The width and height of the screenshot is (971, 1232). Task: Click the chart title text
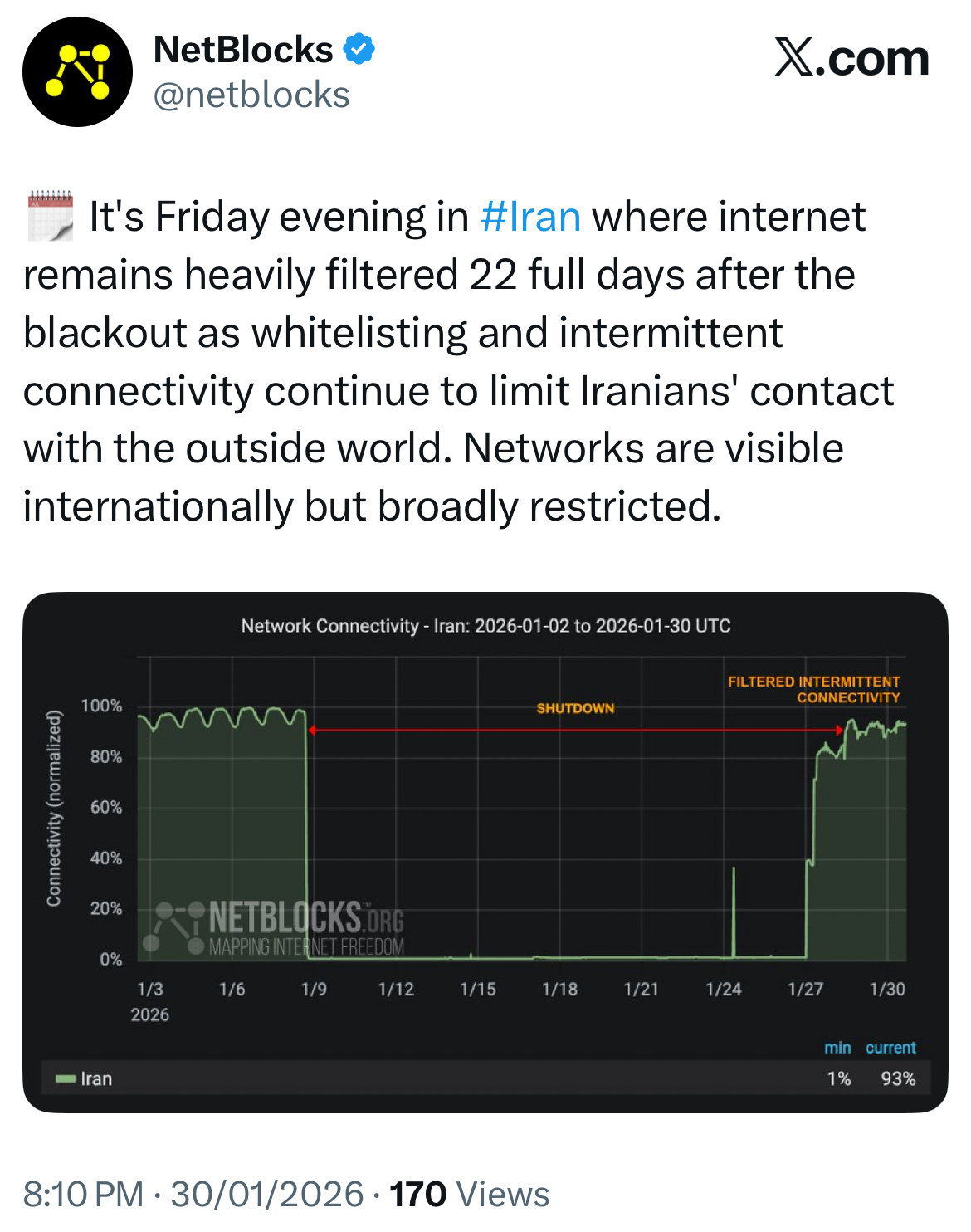[x=486, y=626]
